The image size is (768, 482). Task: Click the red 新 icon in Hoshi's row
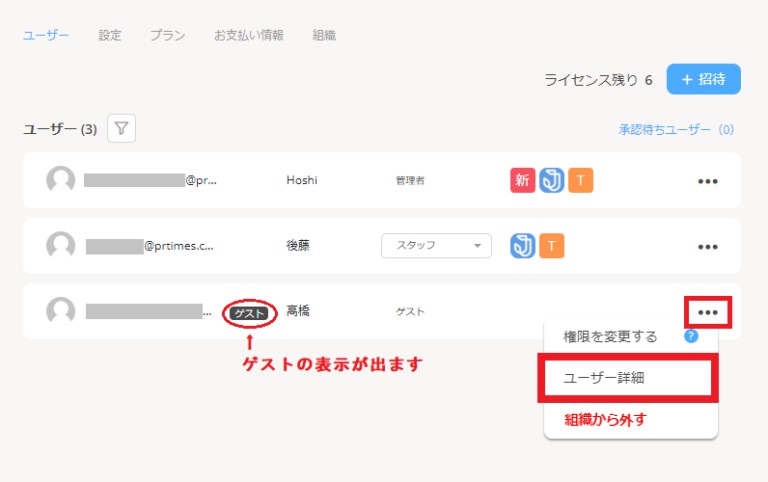(522, 181)
